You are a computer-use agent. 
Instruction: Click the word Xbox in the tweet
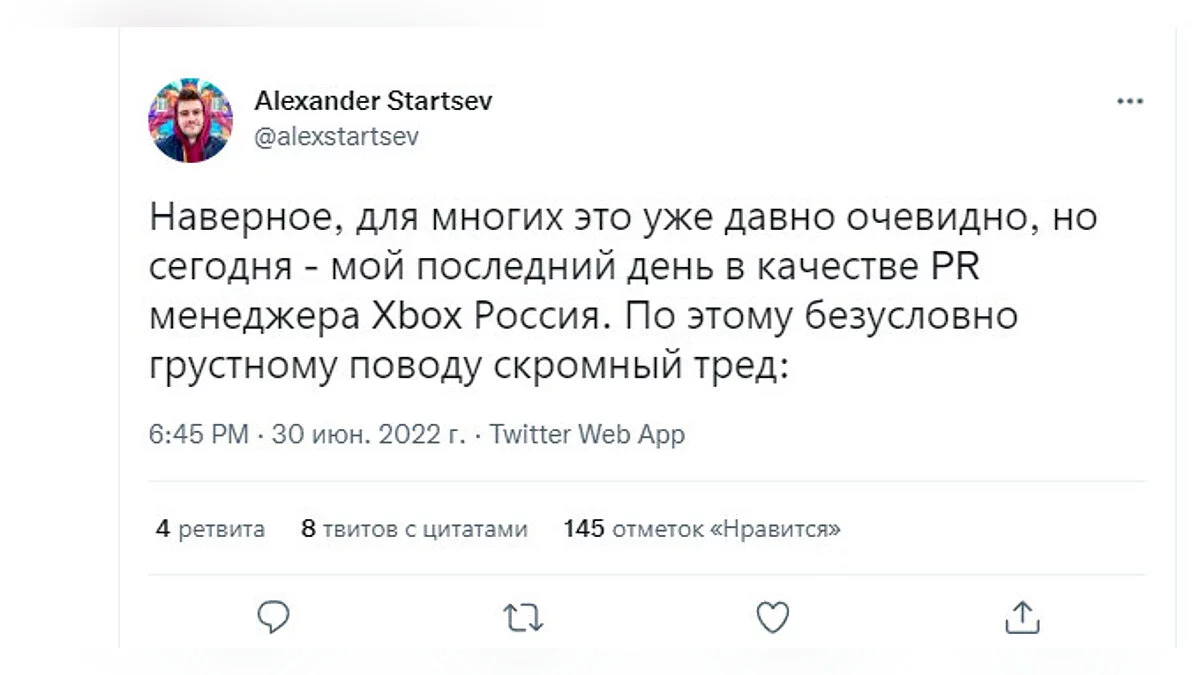[x=417, y=316]
